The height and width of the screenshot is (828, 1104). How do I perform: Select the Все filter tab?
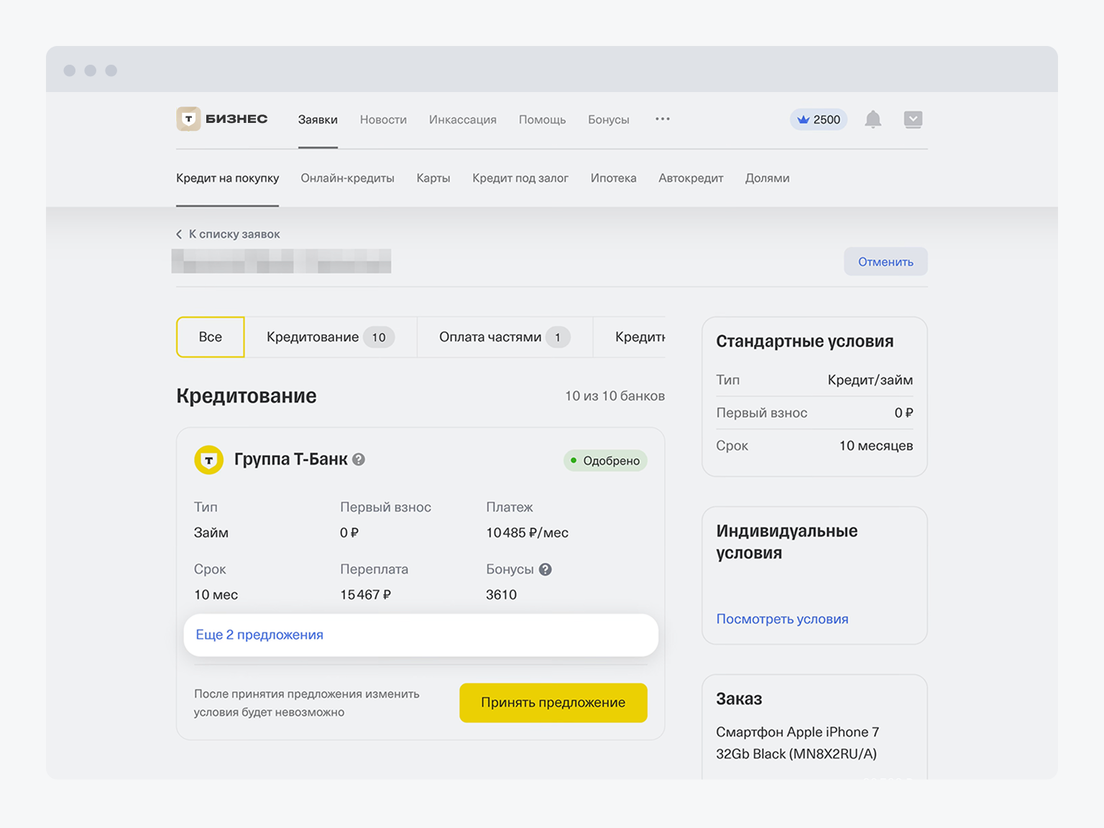210,337
